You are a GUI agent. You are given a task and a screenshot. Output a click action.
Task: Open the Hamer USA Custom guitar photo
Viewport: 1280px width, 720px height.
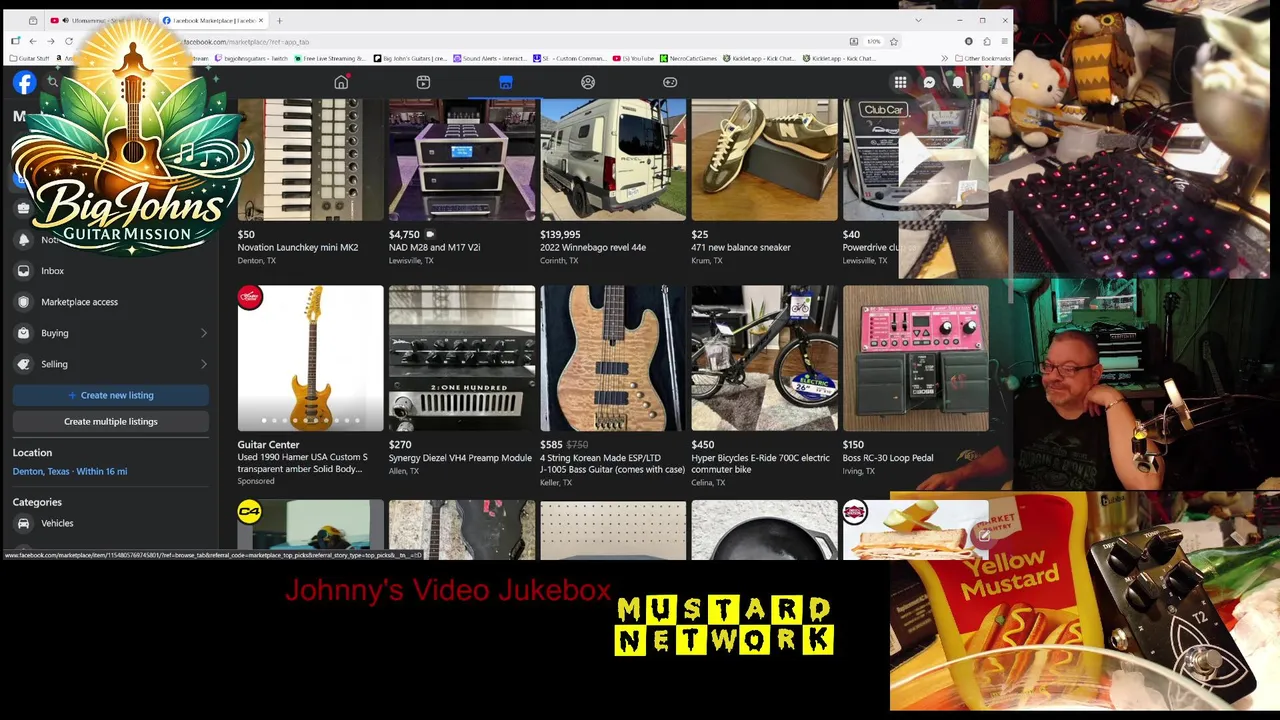tap(310, 358)
